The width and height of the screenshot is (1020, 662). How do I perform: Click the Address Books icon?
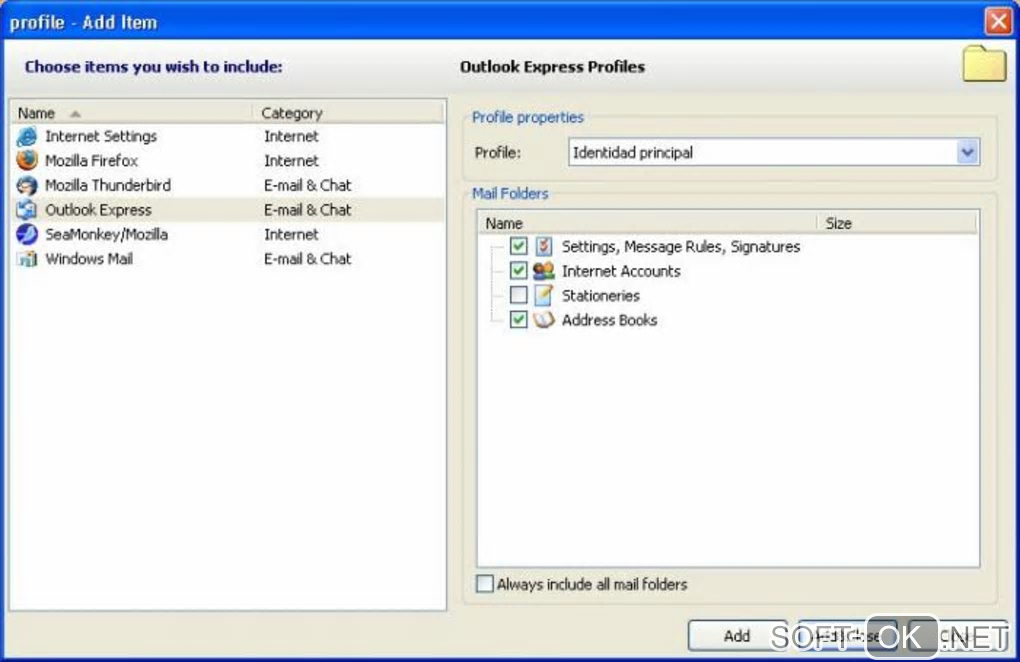[x=544, y=320]
